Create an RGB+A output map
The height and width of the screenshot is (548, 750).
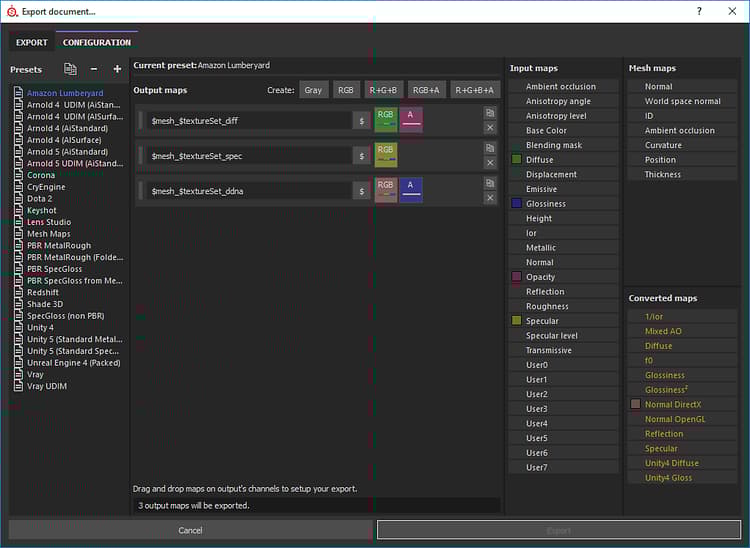click(x=426, y=90)
